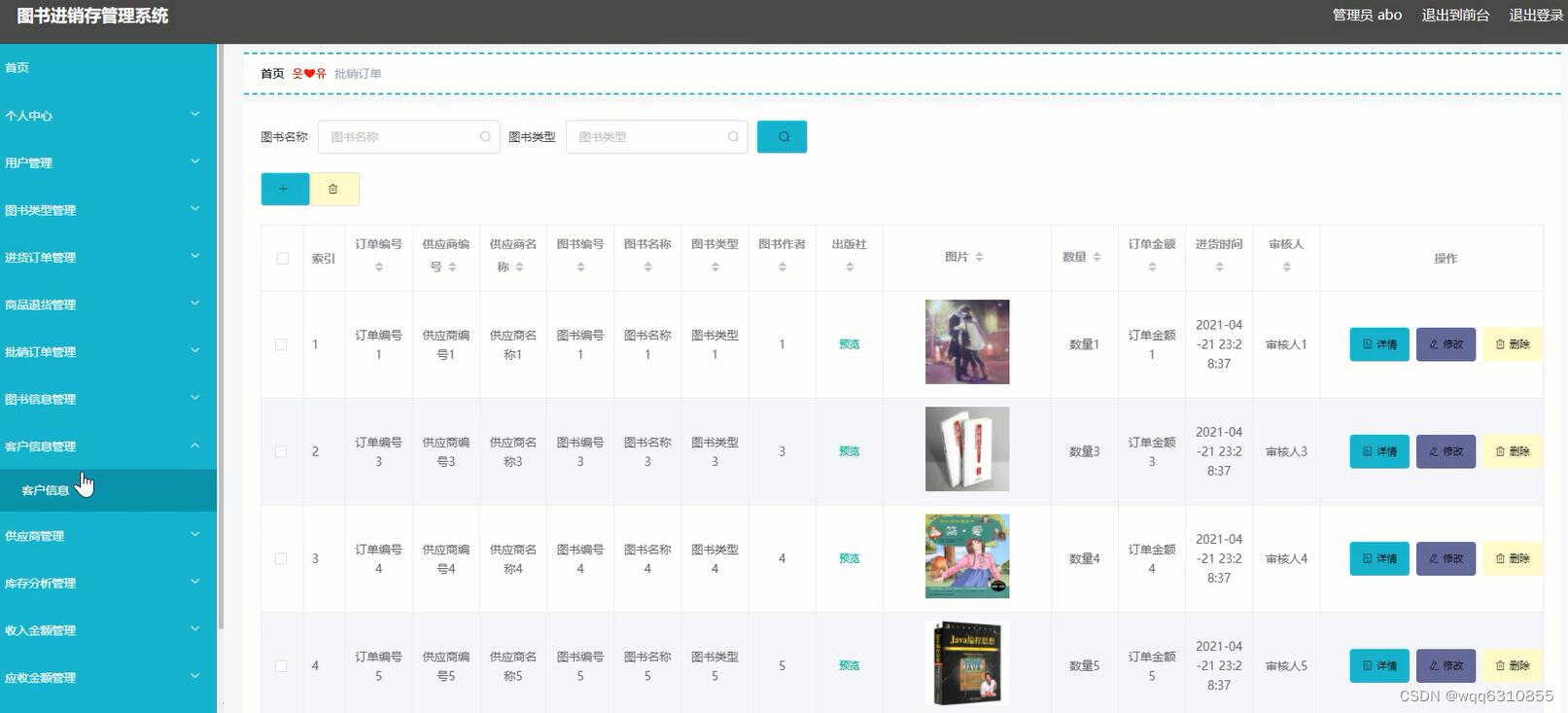Click 修改 button for row 1
Screen dimensions: 1568x713
click(1446, 344)
